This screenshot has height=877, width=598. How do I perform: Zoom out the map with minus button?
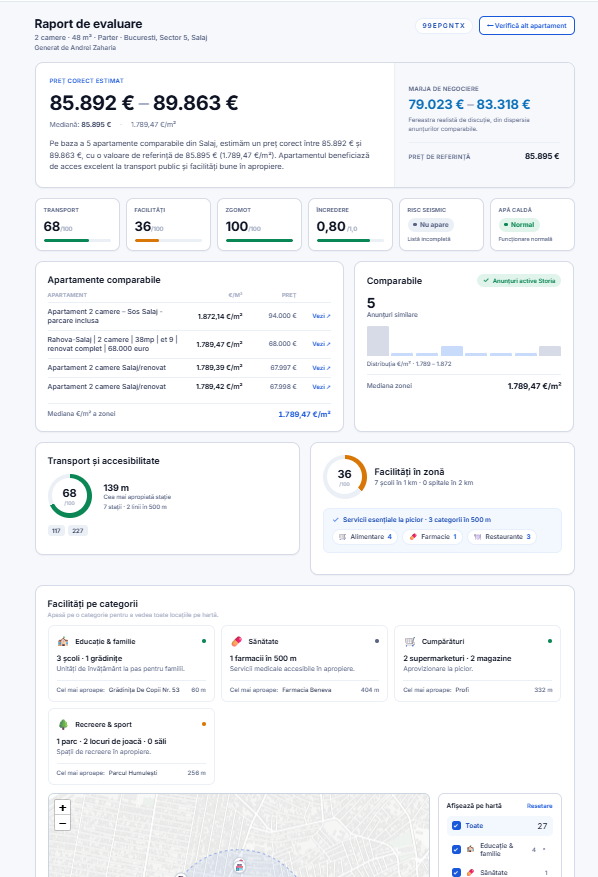(x=63, y=823)
